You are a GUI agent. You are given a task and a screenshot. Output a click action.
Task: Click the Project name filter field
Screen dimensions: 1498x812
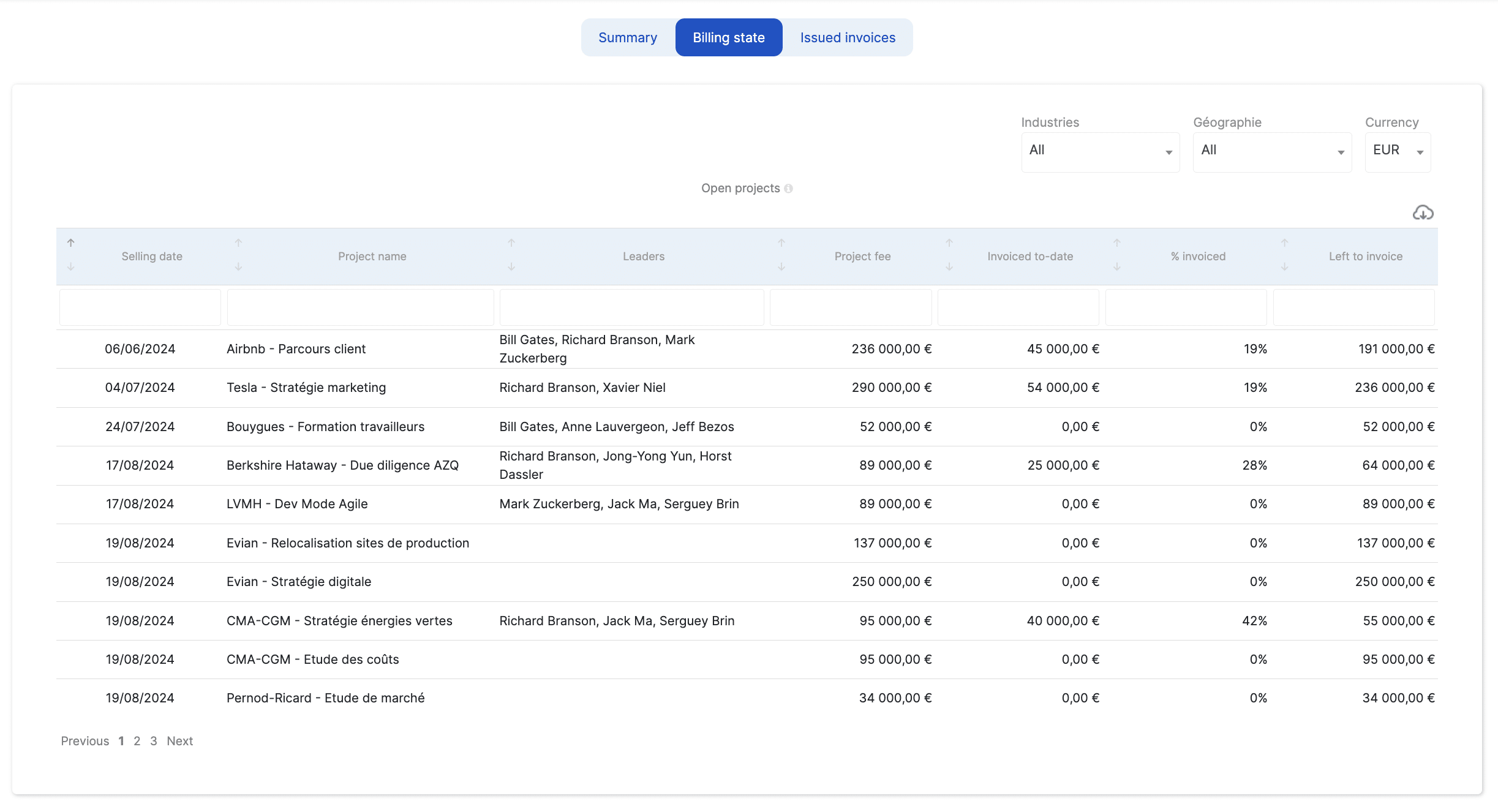pos(360,307)
